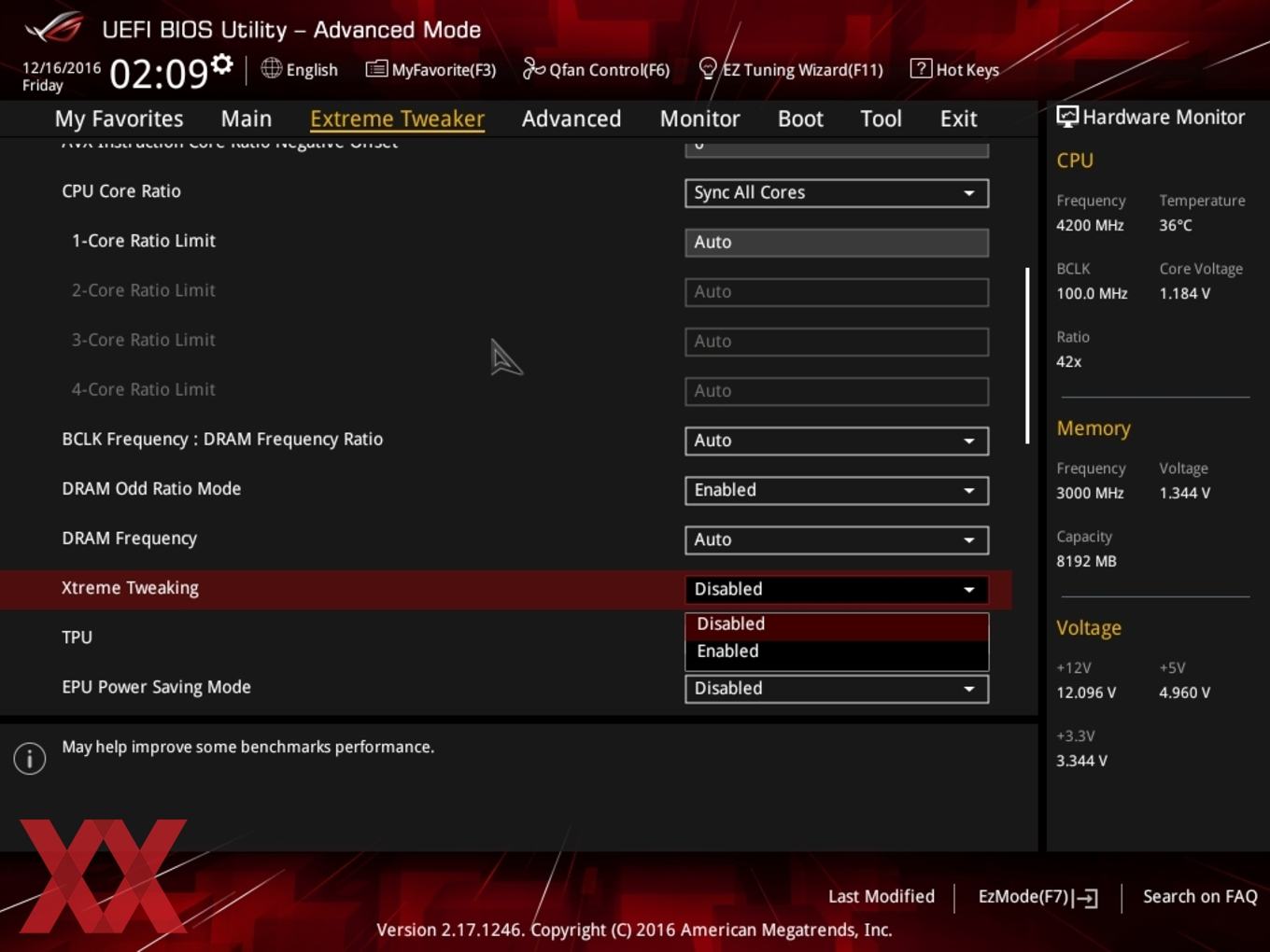Collapse the Xtreme Tweaking dropdown
This screenshot has width=1270, height=952.
(837, 589)
